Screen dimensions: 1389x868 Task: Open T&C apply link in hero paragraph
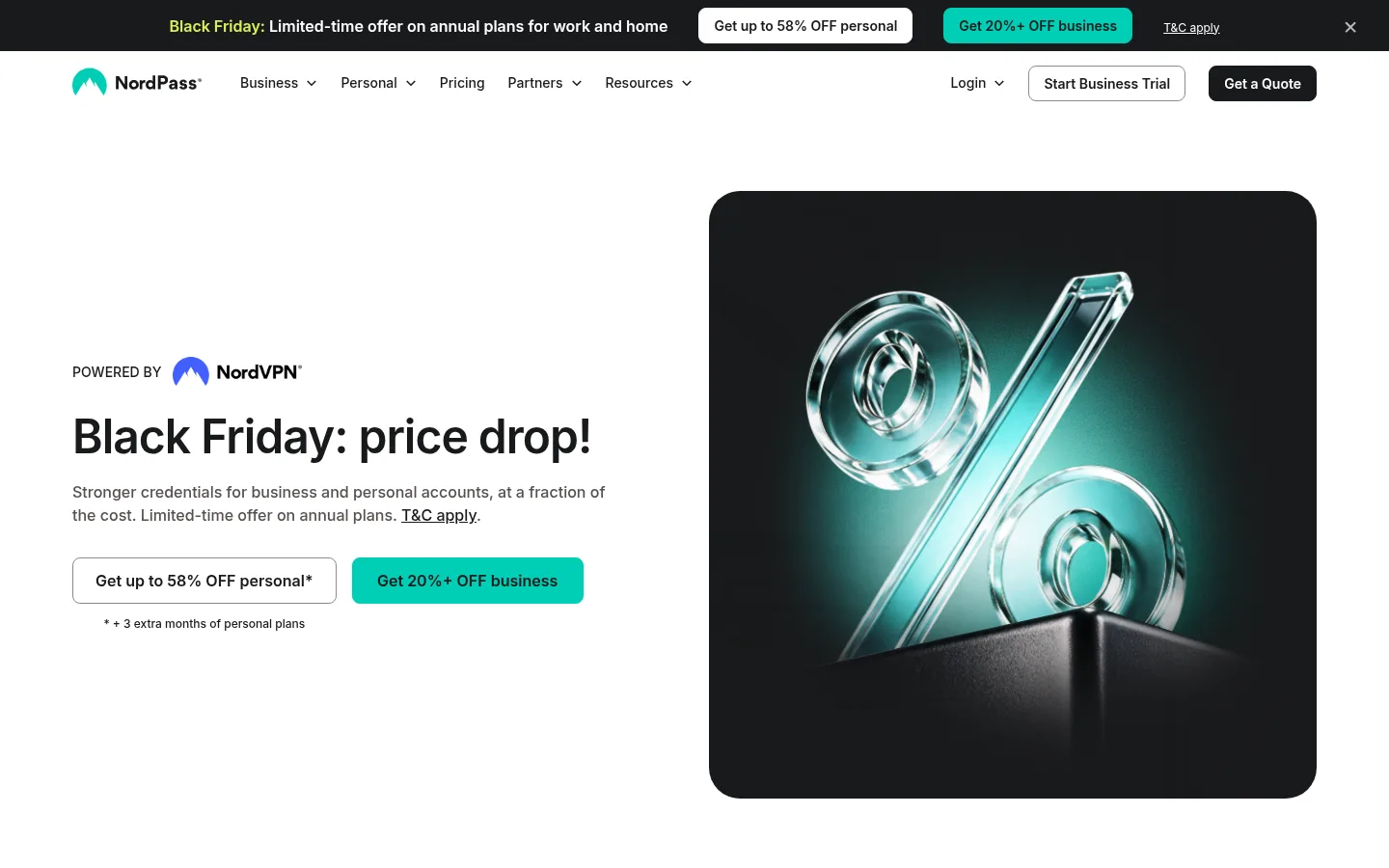click(439, 515)
